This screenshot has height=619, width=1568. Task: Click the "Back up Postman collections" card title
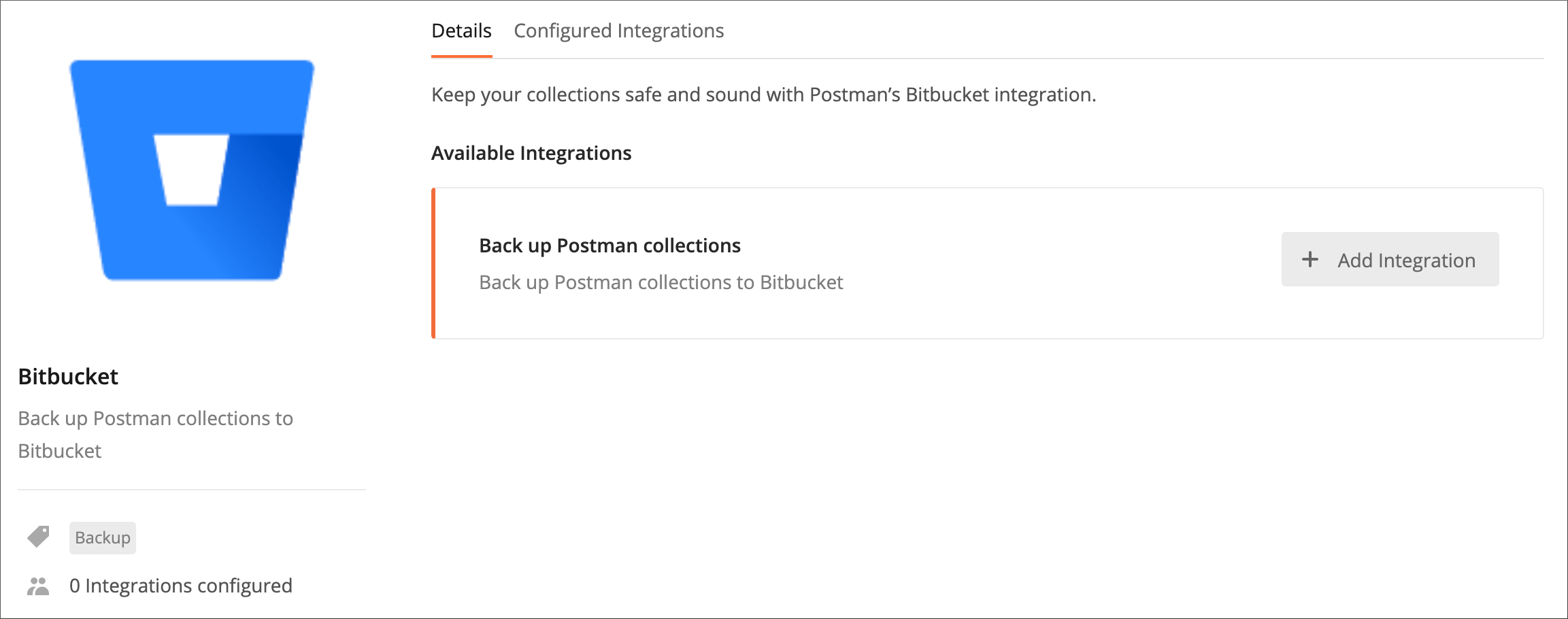coord(610,246)
